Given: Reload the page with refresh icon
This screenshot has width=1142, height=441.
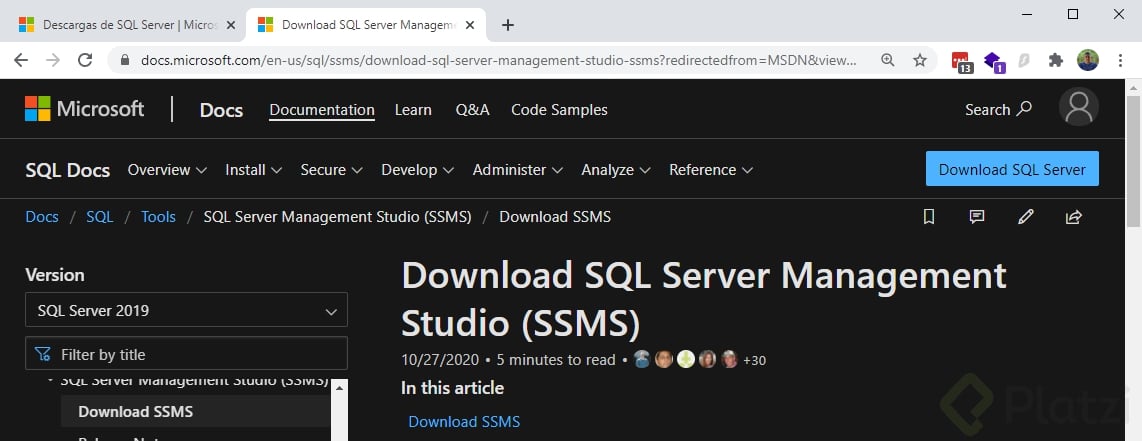Looking at the screenshot, I should tap(85, 60).
